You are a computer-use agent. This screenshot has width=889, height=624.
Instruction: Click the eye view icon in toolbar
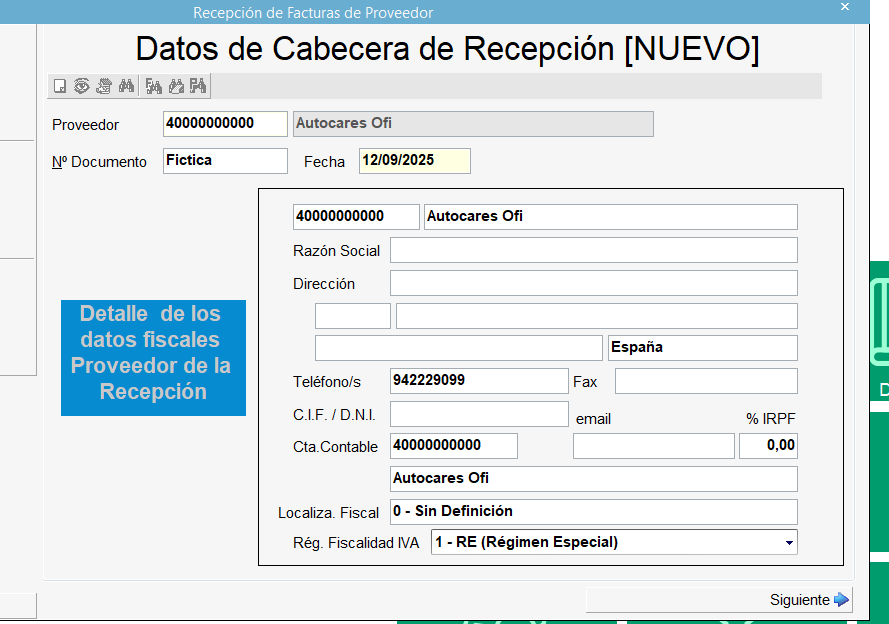click(82, 86)
